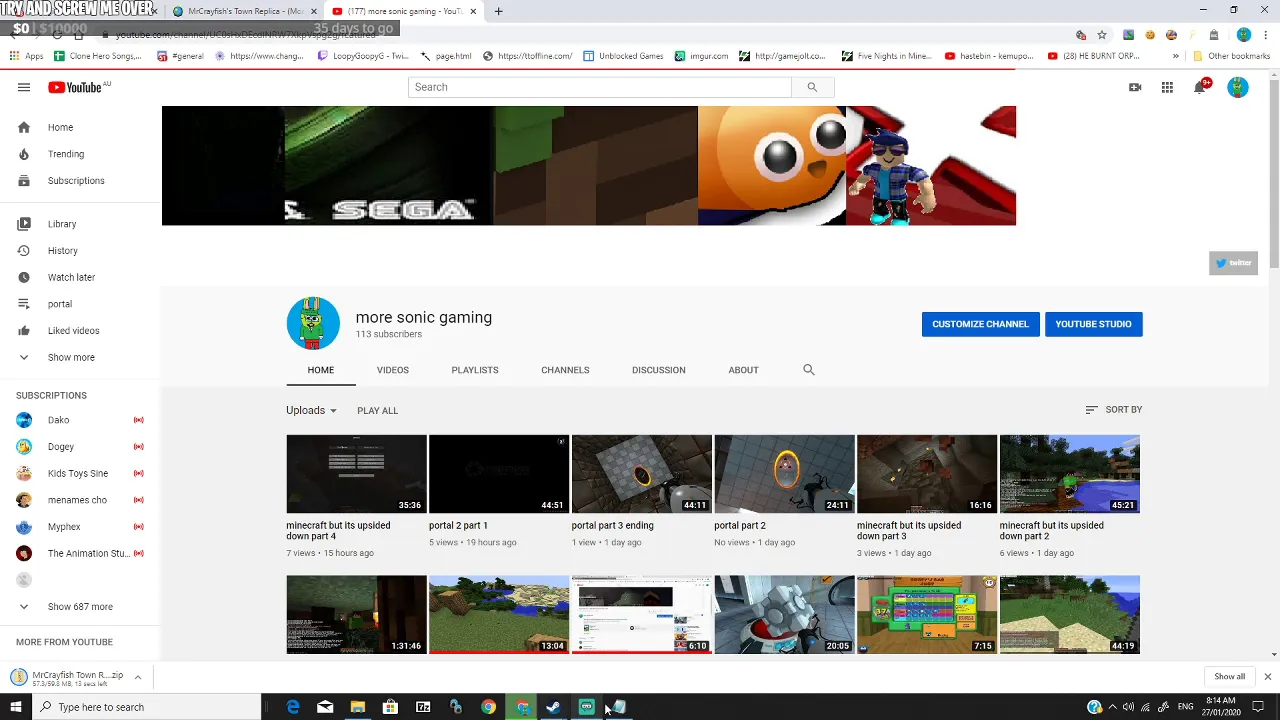Open the account avatar menu
This screenshot has height=720, width=1280.
[1238, 87]
